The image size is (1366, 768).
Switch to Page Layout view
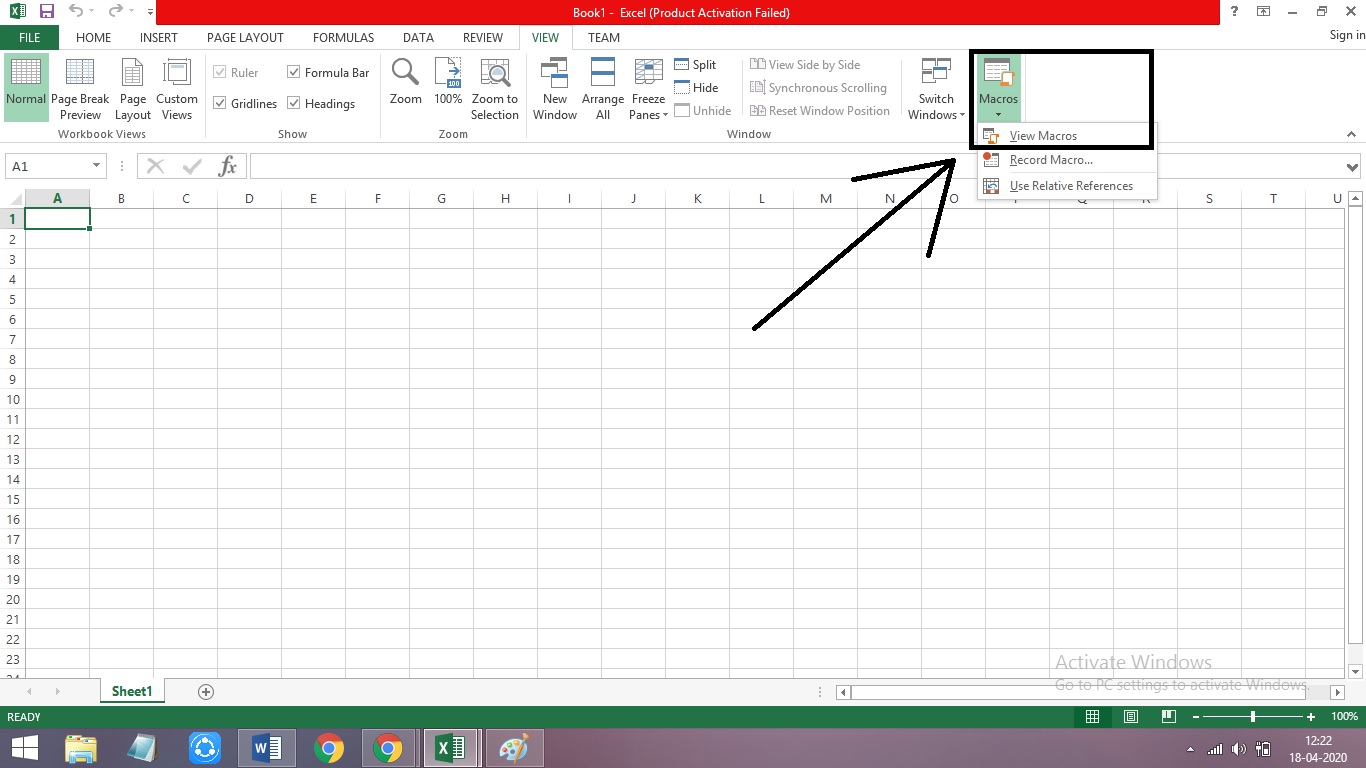point(133,88)
